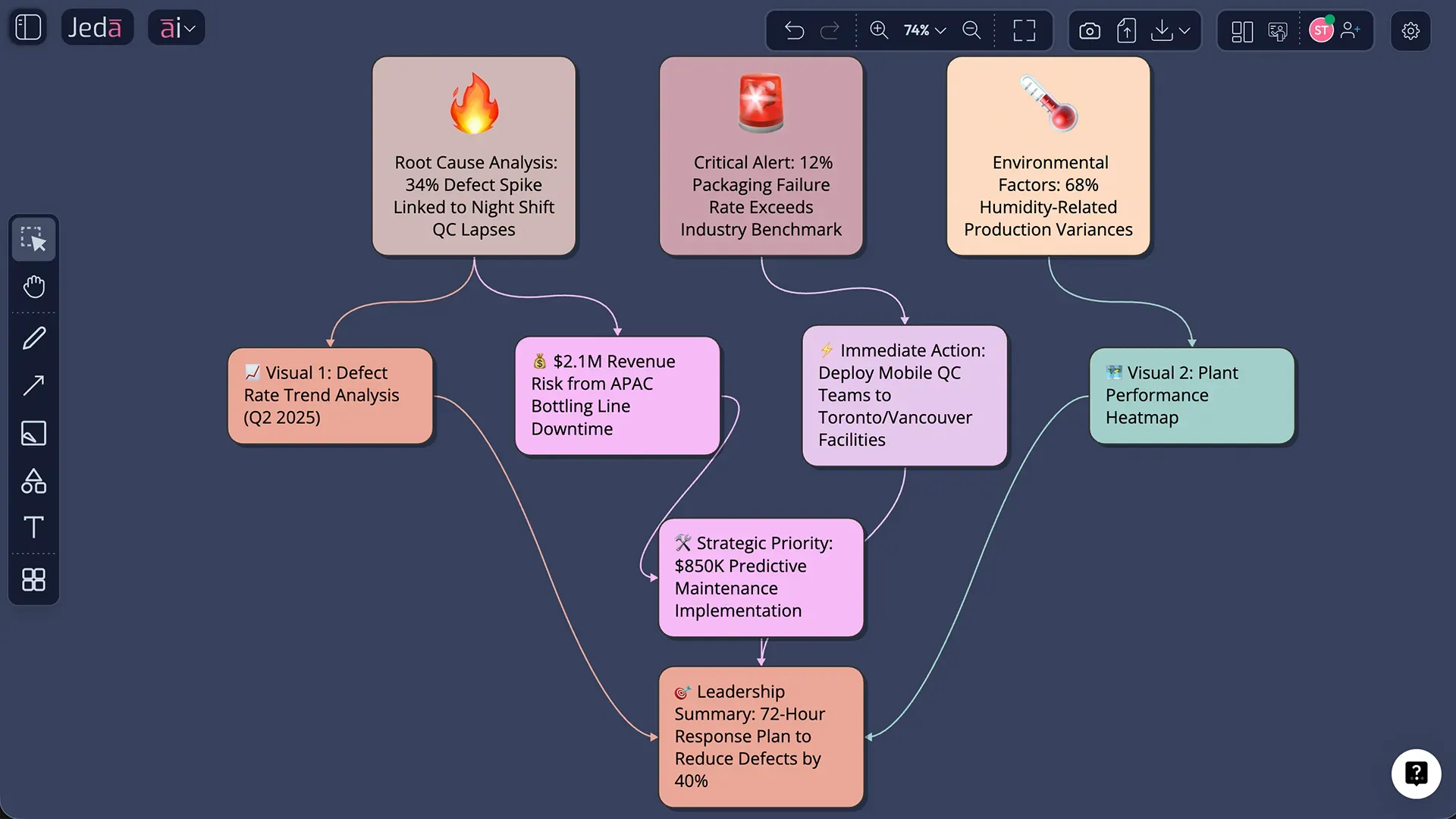Toggle the left sidebar panel
This screenshot has height=819, width=1456.
click(27, 27)
